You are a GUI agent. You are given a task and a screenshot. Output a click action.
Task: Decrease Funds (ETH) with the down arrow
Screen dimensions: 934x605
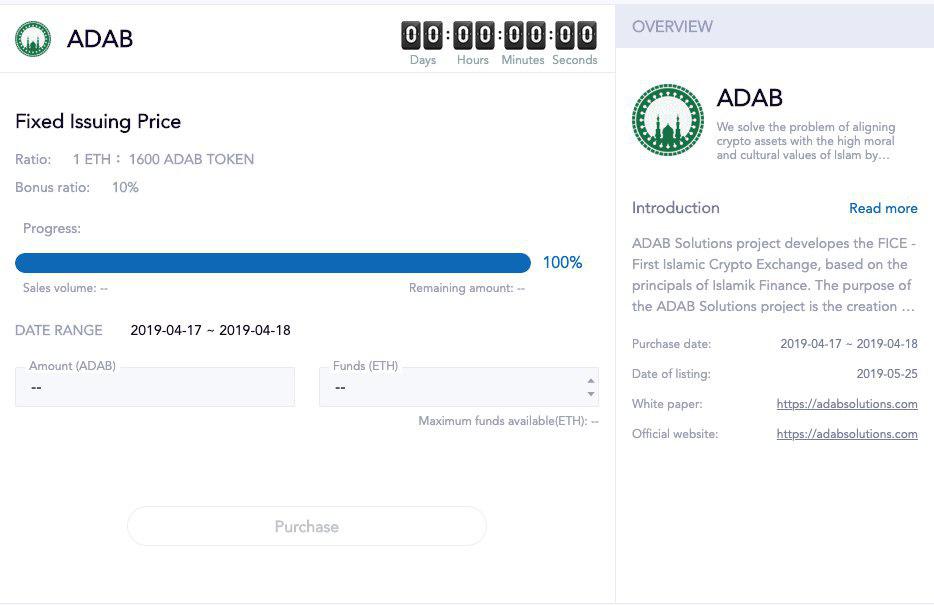(590, 394)
